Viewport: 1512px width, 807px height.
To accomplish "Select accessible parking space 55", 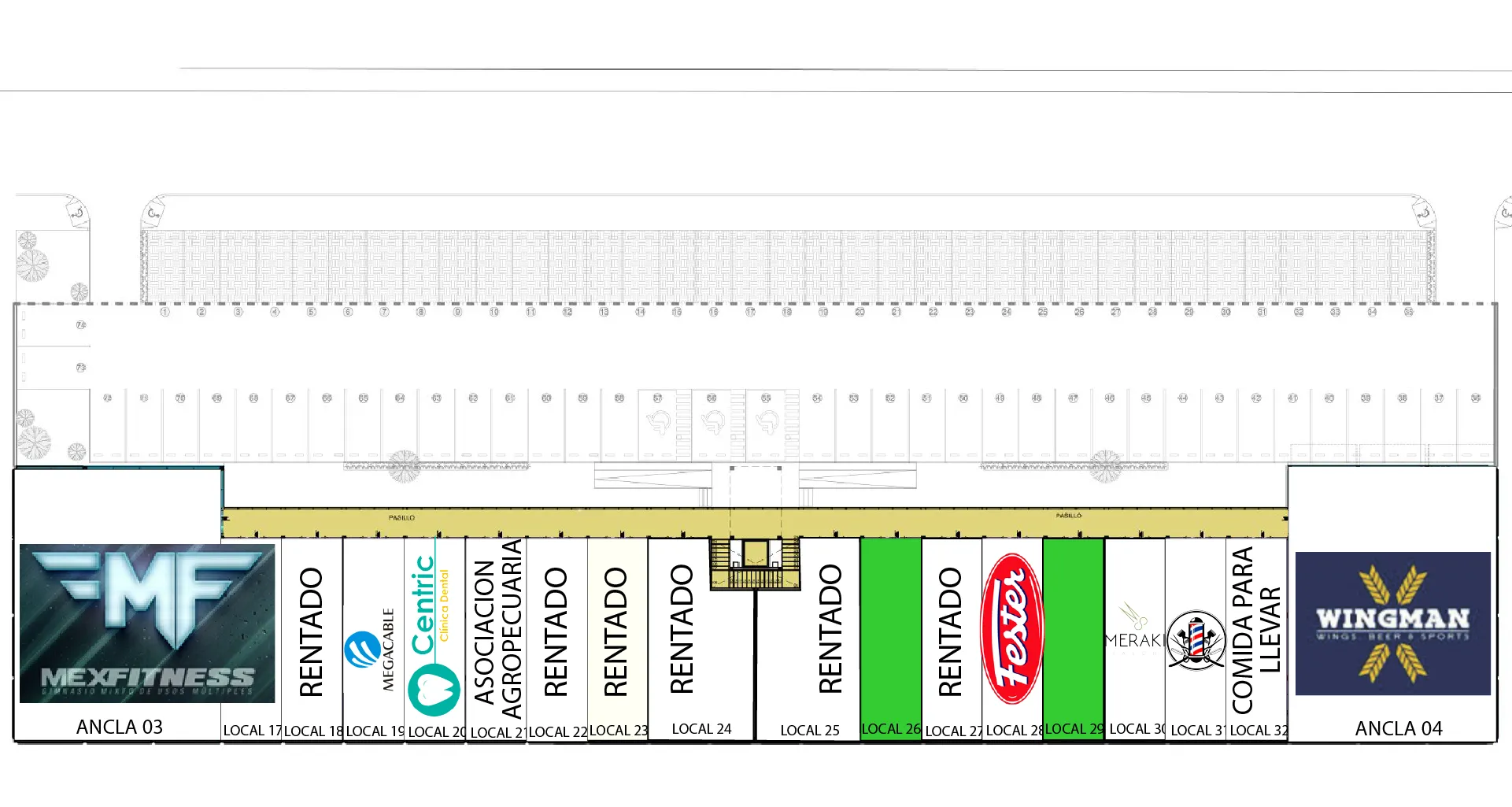I will point(772,424).
